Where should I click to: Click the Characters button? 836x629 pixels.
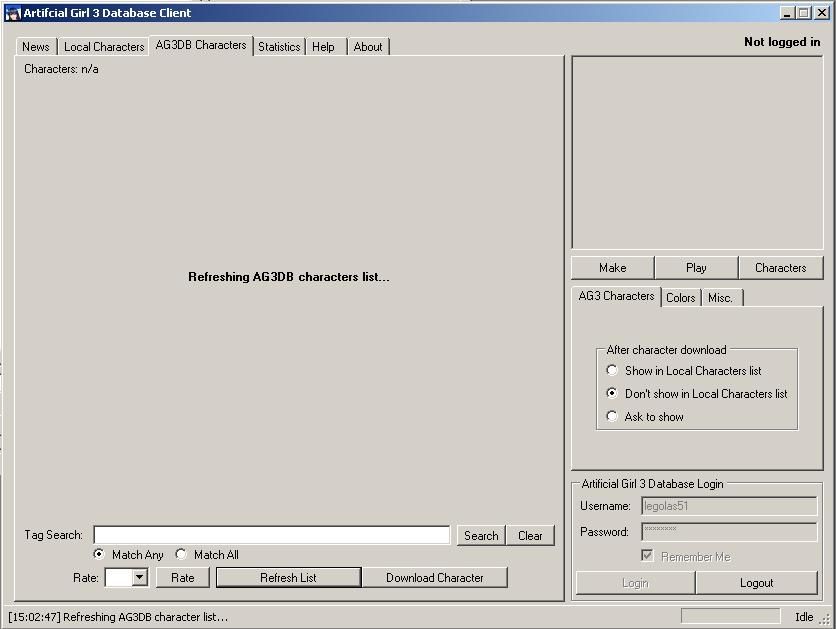point(781,268)
